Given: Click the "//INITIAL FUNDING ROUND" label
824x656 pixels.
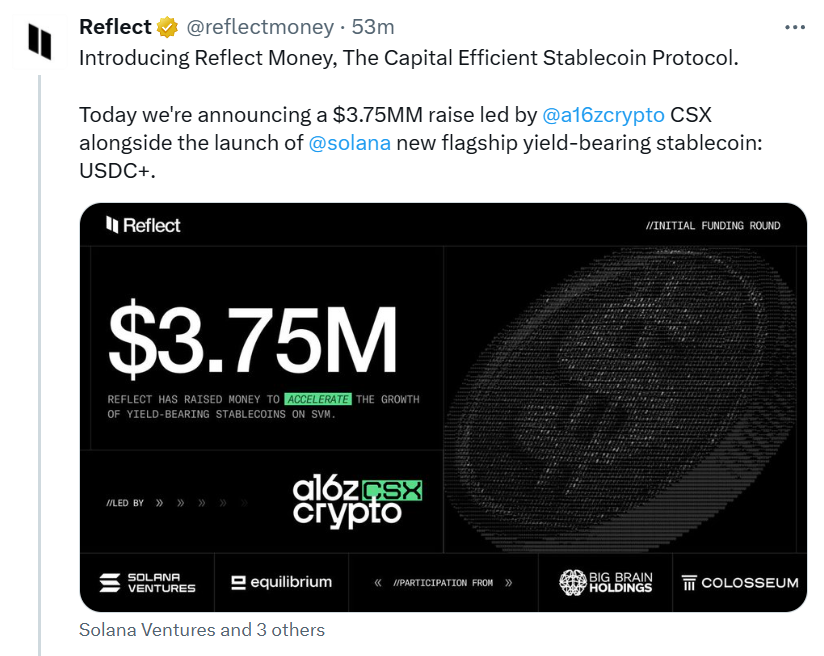Looking at the screenshot, I should 713,226.
